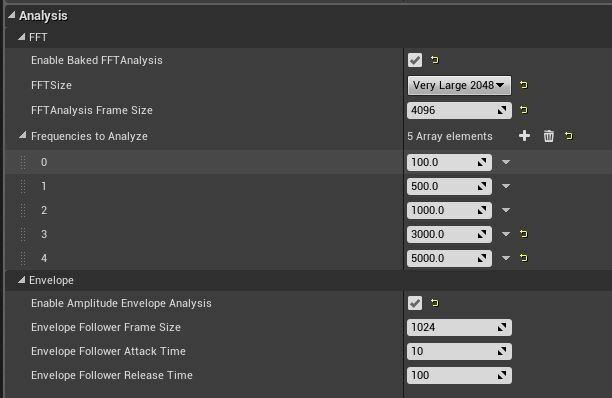Screen dimensions: 612x398
Task: Add a new element to Frequencies to Analyze
Action: point(524,136)
